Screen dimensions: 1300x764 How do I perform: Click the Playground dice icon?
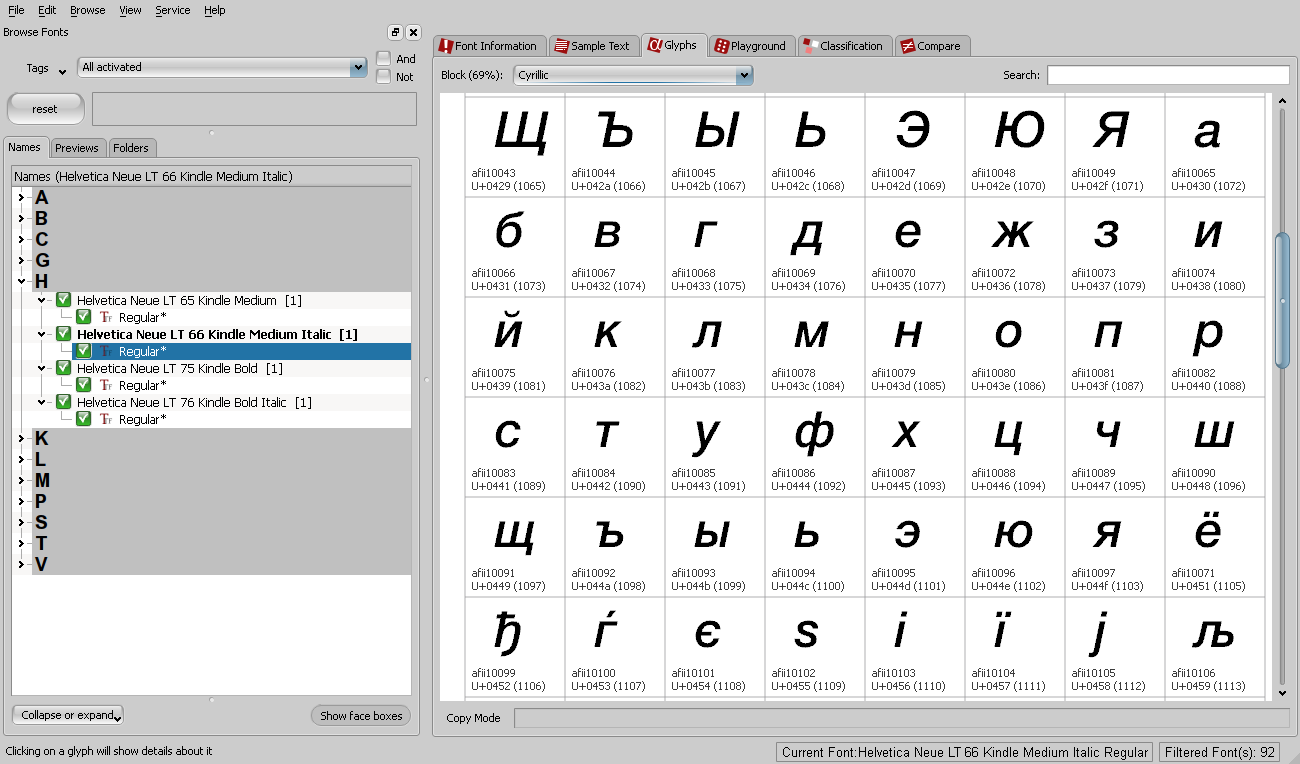click(721, 46)
